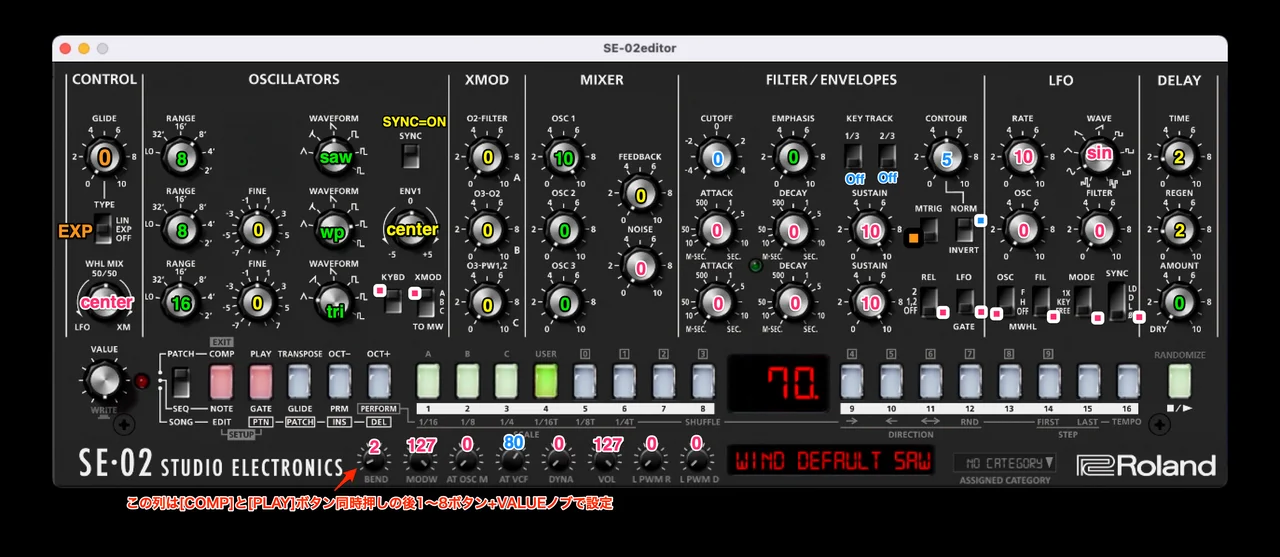
Task: Click the bottom WAVEFORM knob showing tri
Action: tap(333, 303)
